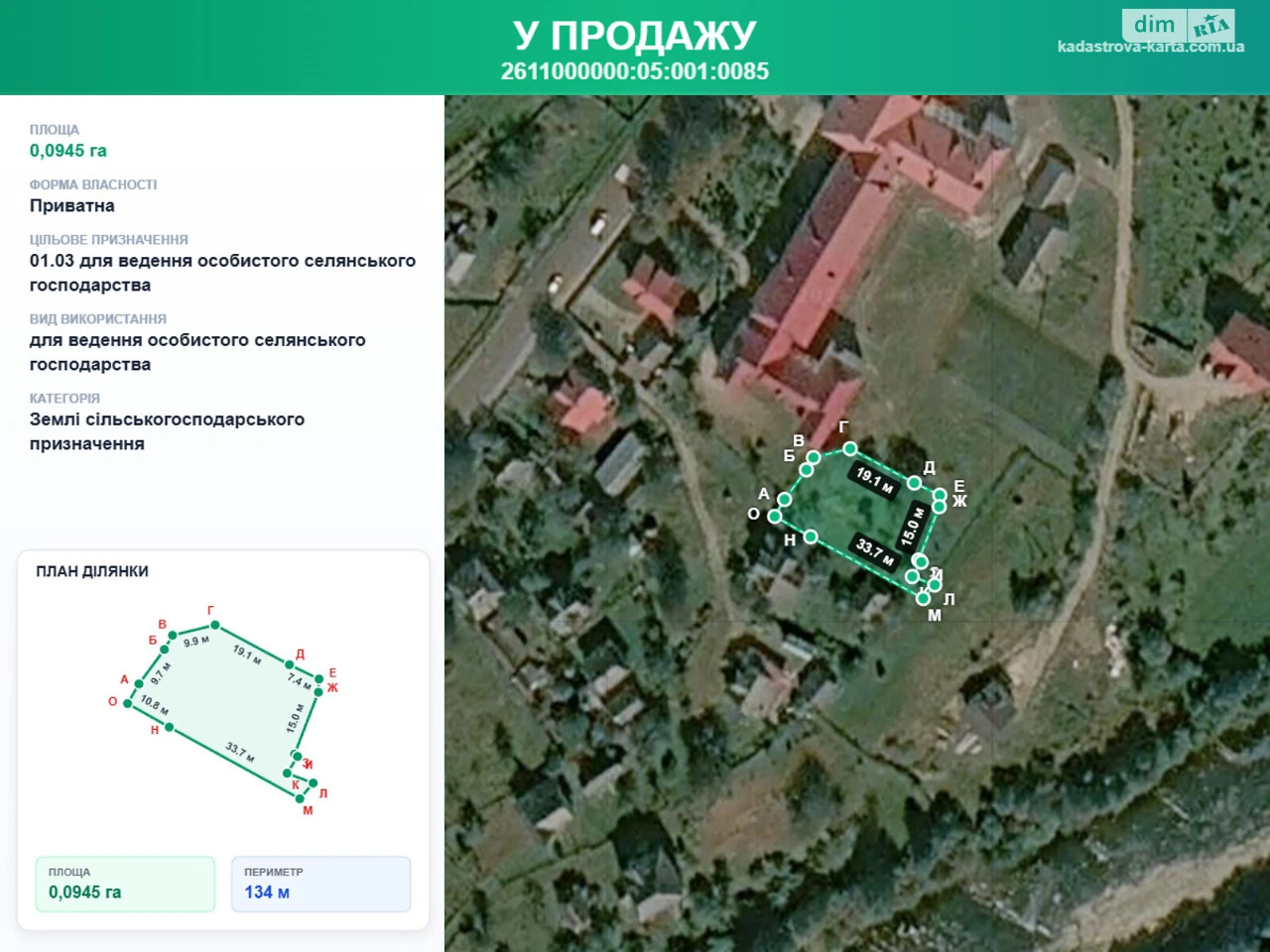The height and width of the screenshot is (952, 1270).
Task: Click vertex point О in the plot plan
Action: click(x=127, y=703)
